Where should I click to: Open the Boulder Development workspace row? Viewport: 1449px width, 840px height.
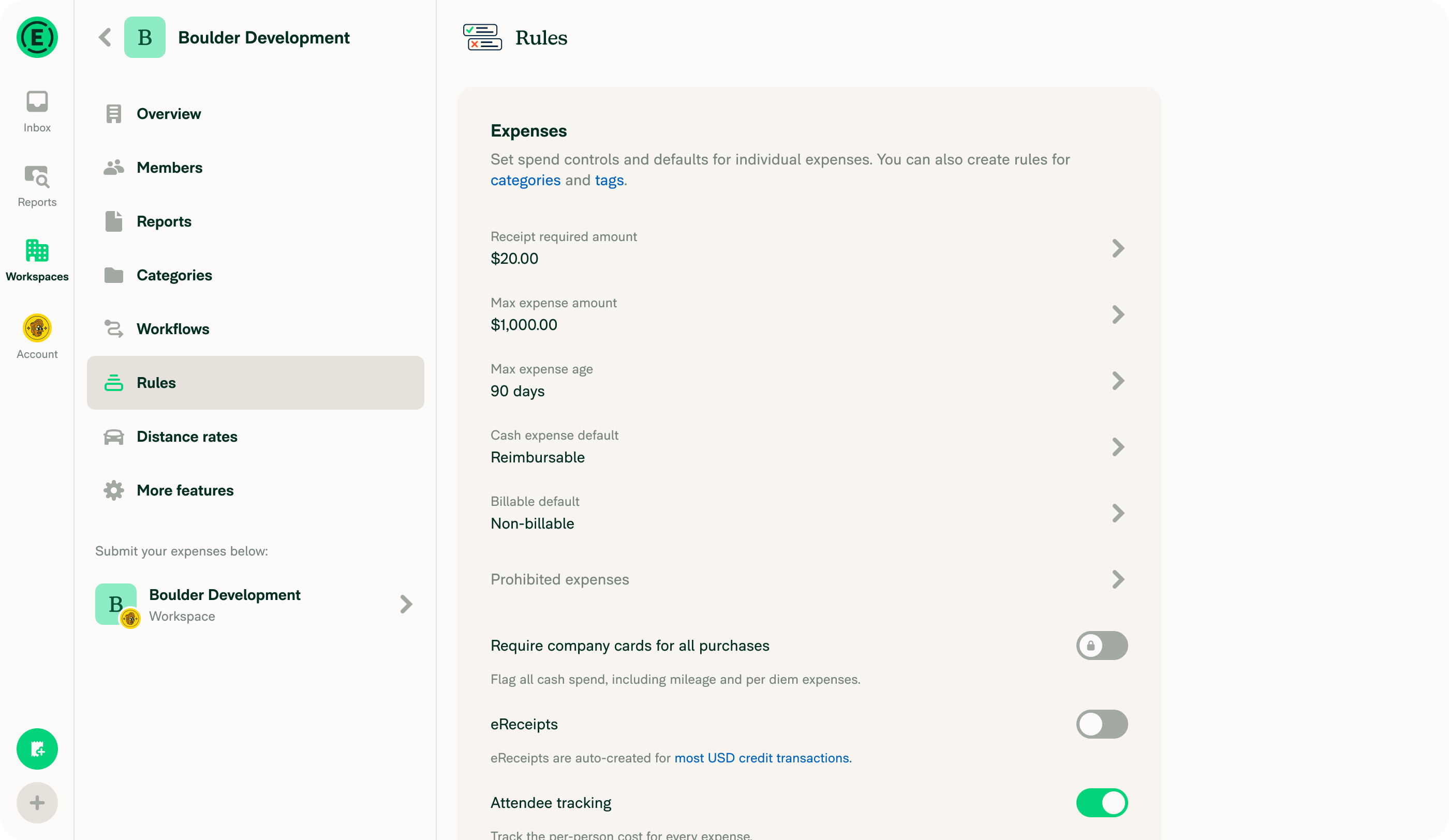(x=255, y=604)
